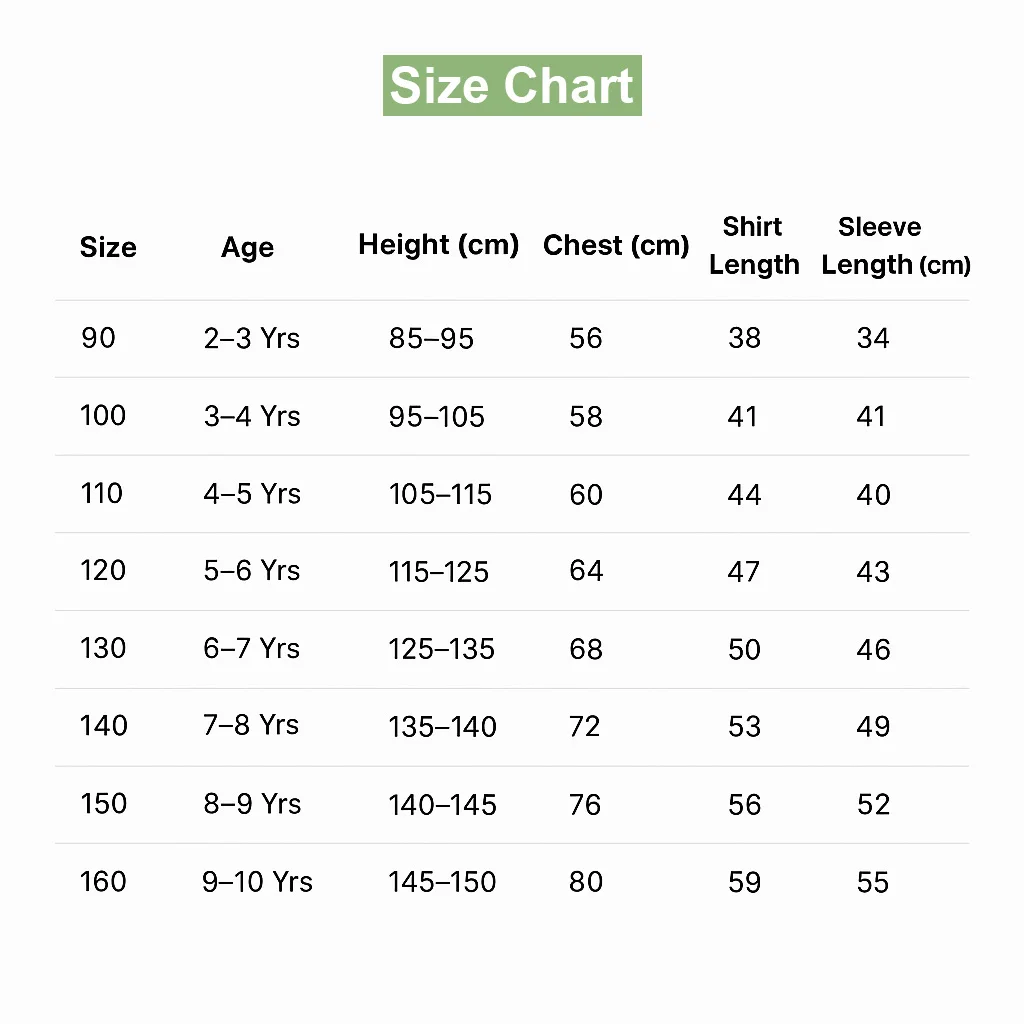Click chest value 60 for size 110
This screenshot has width=1024, height=1024.
586,494
